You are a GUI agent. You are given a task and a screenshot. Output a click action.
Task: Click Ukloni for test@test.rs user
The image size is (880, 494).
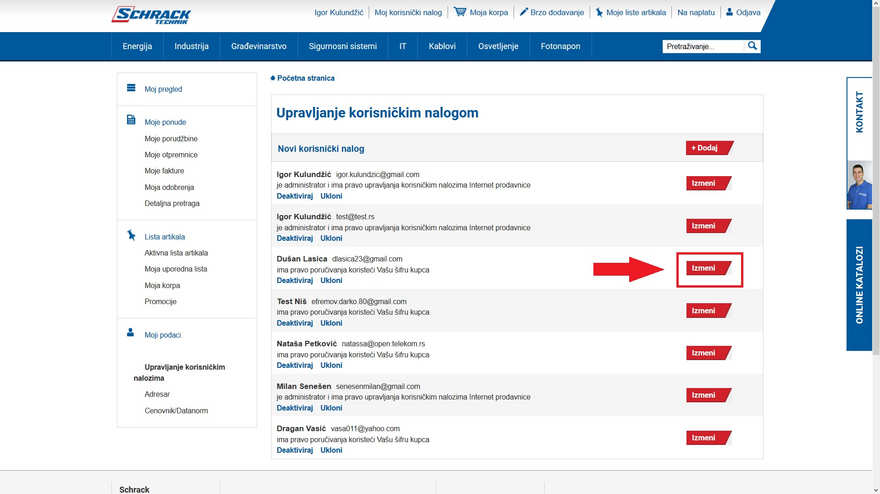[x=331, y=238]
